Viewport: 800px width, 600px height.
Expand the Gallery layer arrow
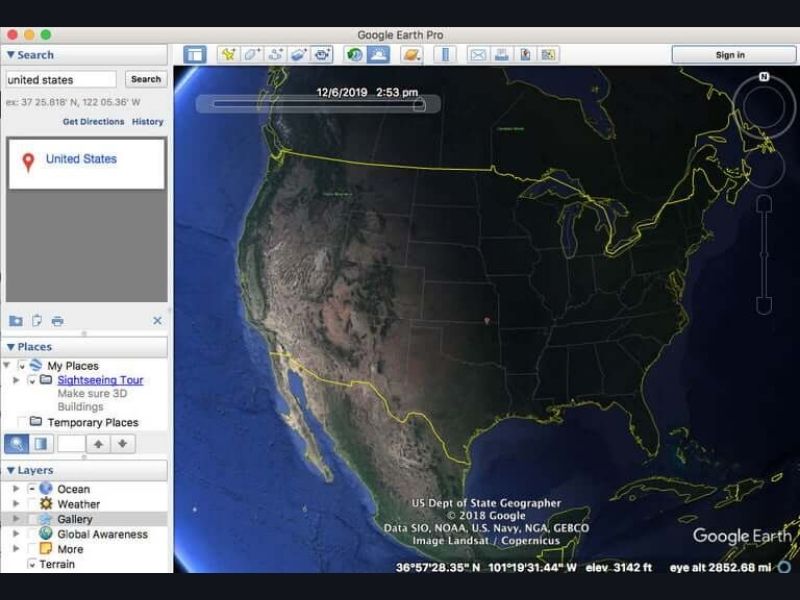[16, 519]
